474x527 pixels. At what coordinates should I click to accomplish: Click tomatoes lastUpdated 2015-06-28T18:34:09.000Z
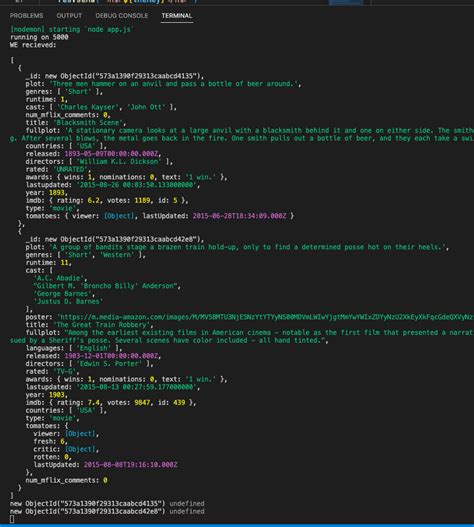[239, 216]
